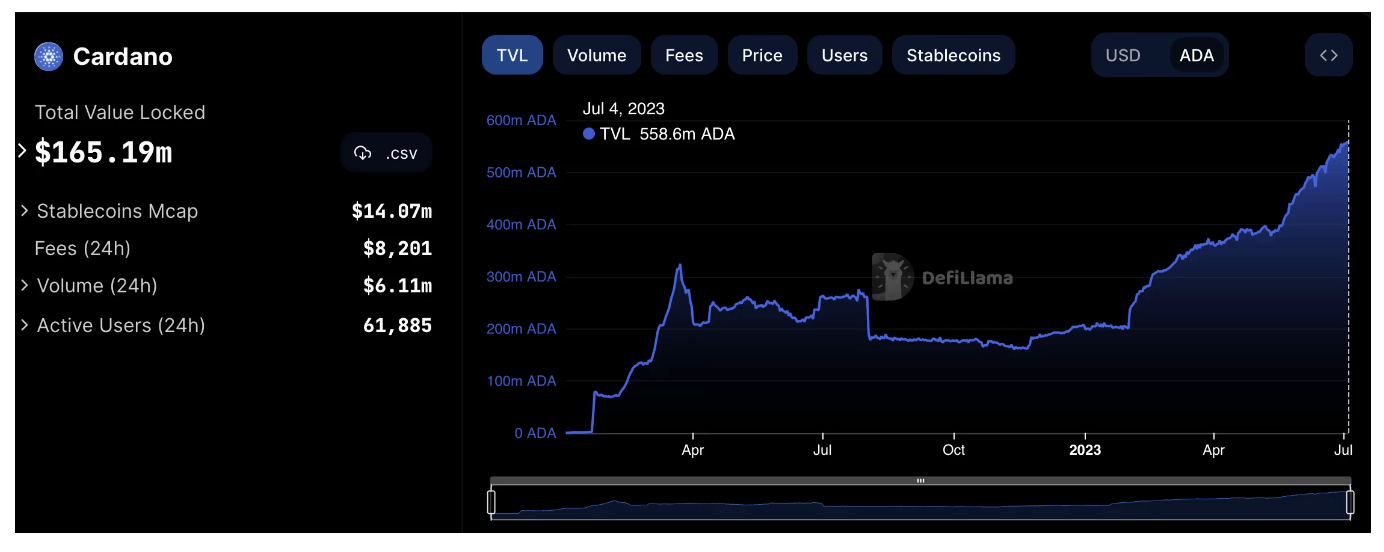
Task: Click the Jul 4, 2023 tooltip date
Action: tap(624, 109)
